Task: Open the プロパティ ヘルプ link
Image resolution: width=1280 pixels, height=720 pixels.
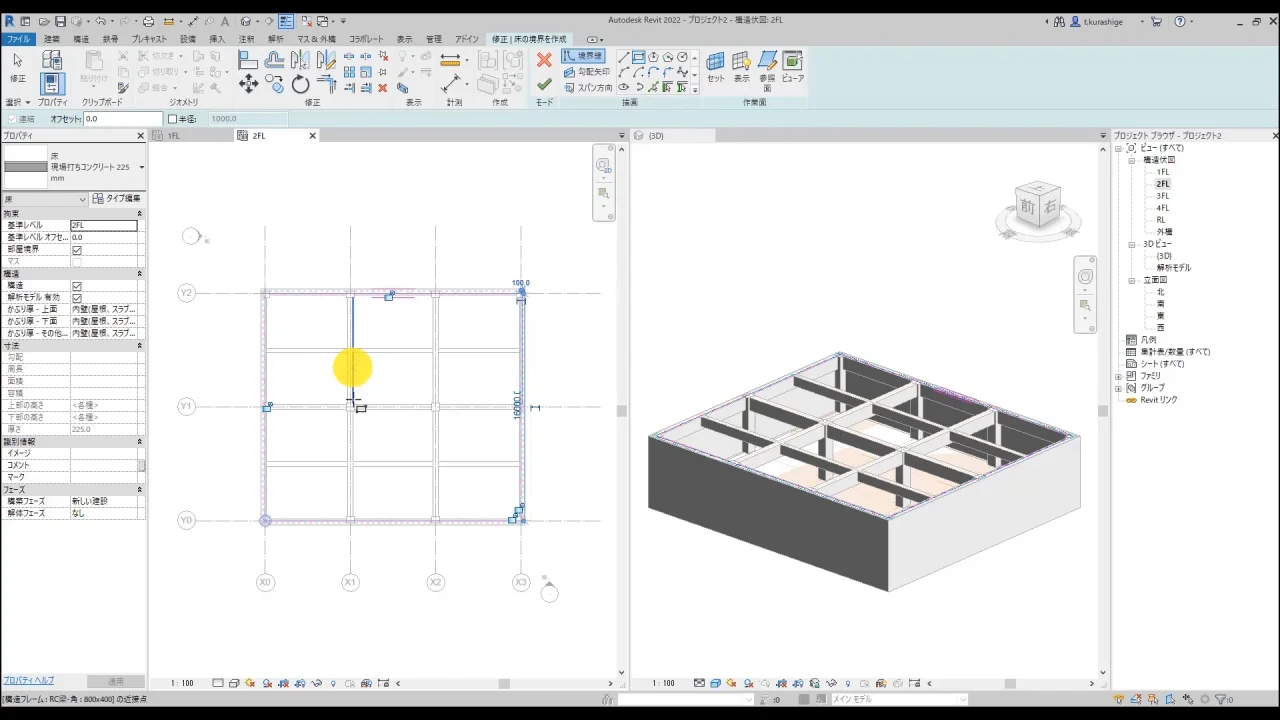Action: tap(28, 680)
